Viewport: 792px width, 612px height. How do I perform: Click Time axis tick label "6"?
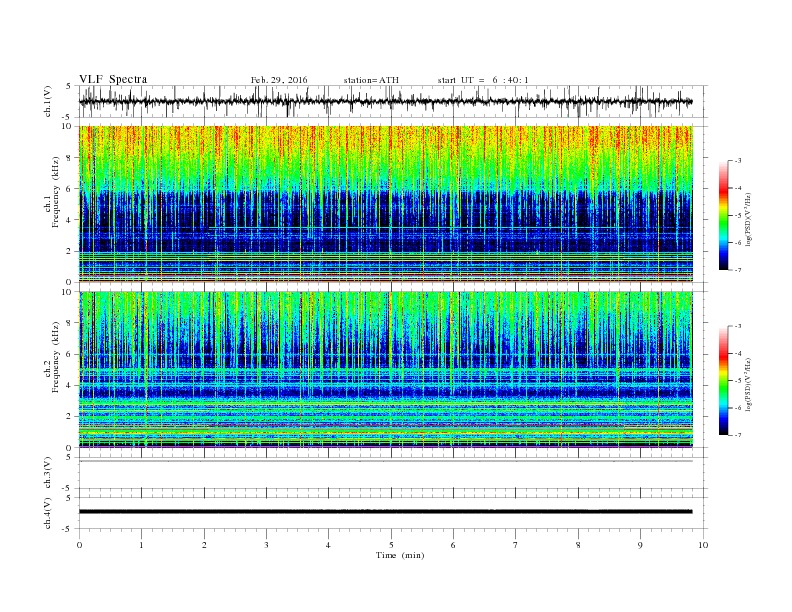pos(453,545)
